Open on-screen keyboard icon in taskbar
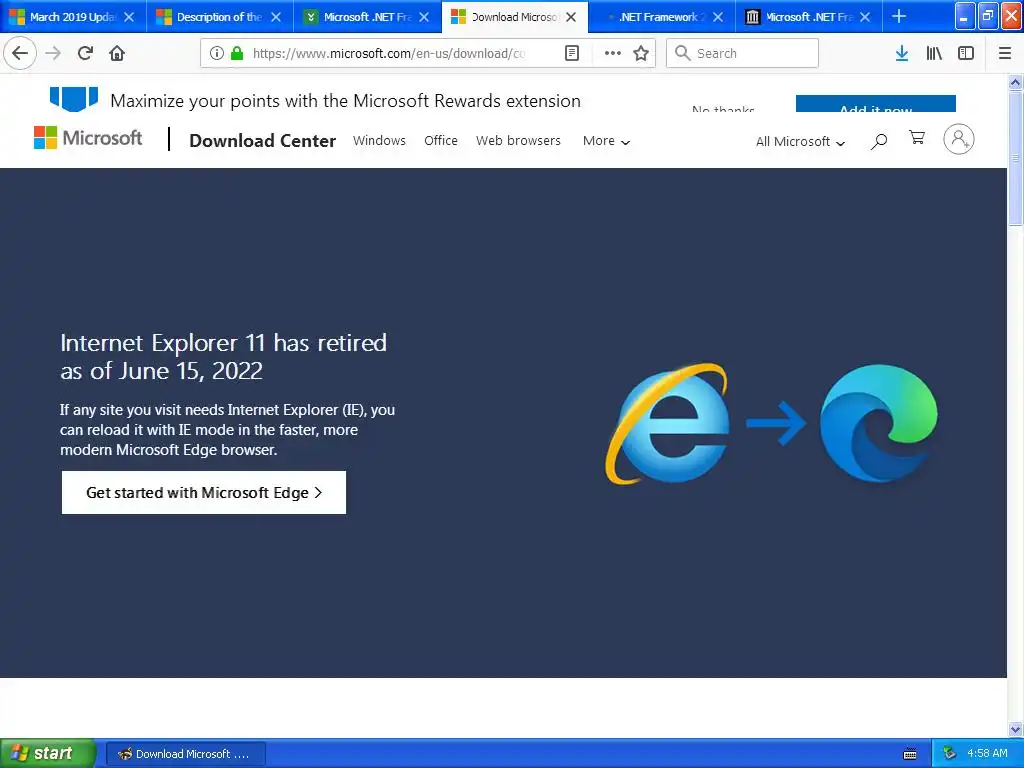This screenshot has width=1024, height=768. 910,754
